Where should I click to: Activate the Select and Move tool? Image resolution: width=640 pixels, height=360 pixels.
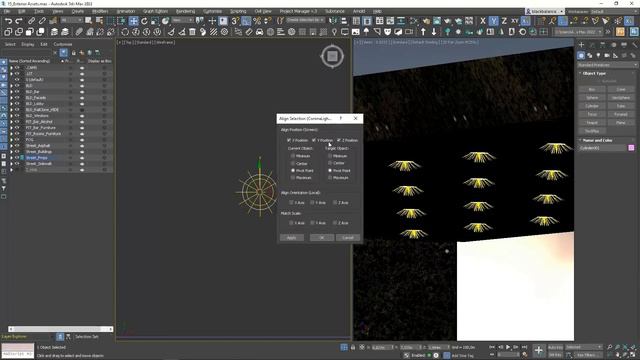point(133,20)
